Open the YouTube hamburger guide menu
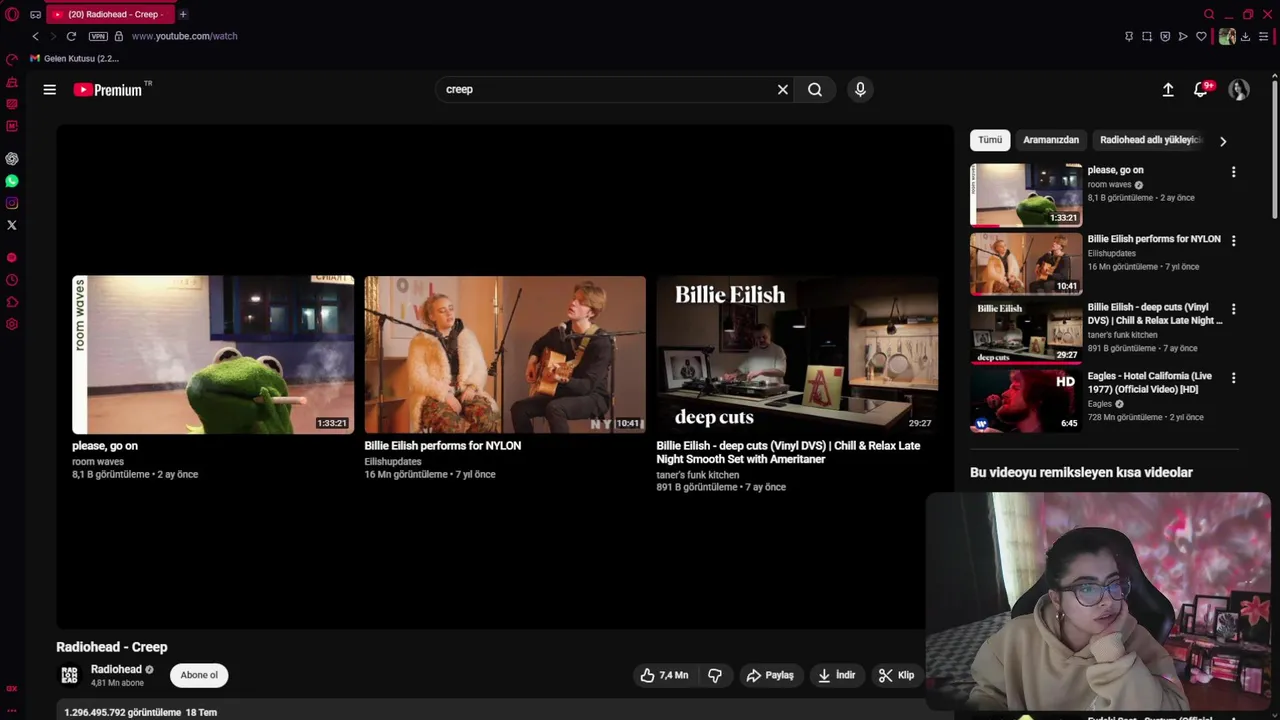 coord(49,89)
